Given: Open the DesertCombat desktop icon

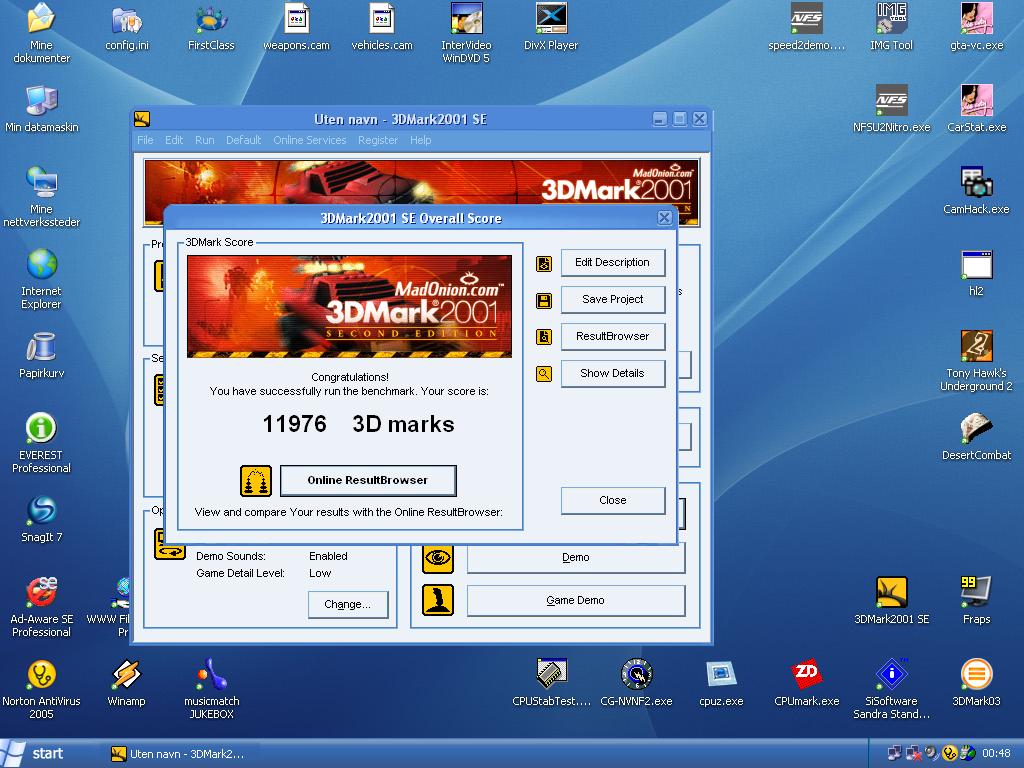Looking at the screenshot, I should click(976, 436).
